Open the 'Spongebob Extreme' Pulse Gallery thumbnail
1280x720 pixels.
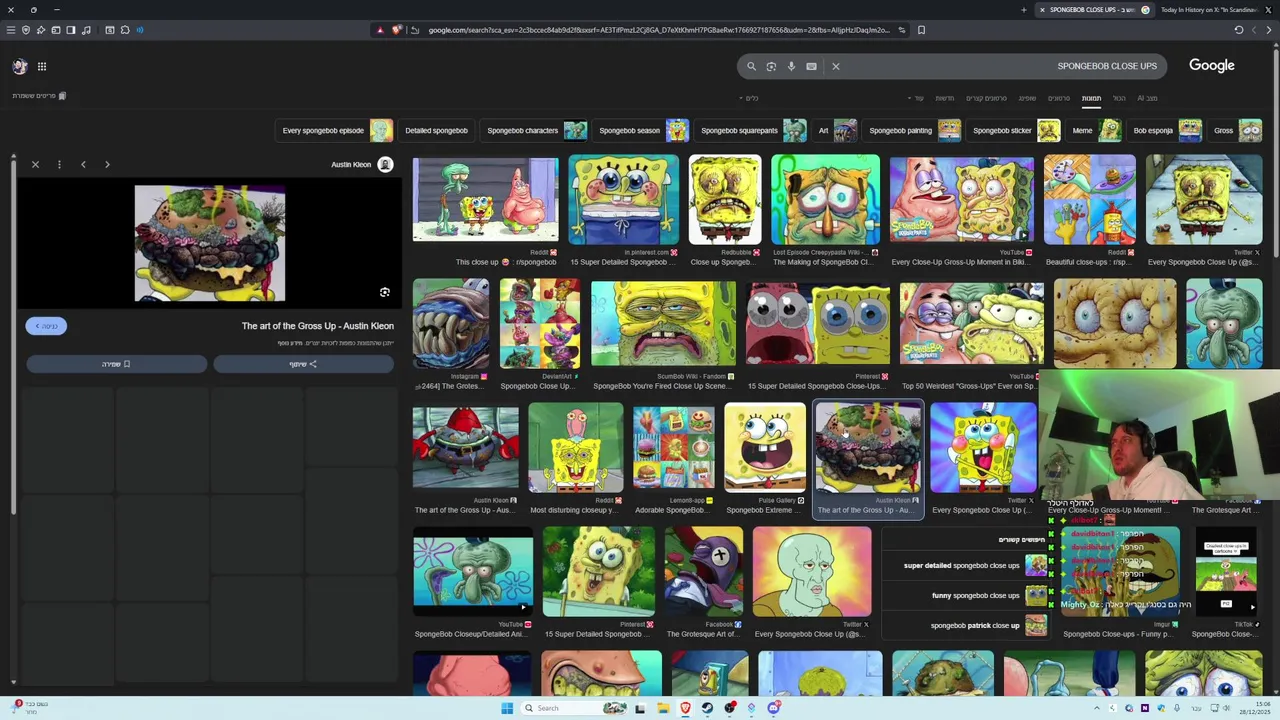(x=765, y=448)
